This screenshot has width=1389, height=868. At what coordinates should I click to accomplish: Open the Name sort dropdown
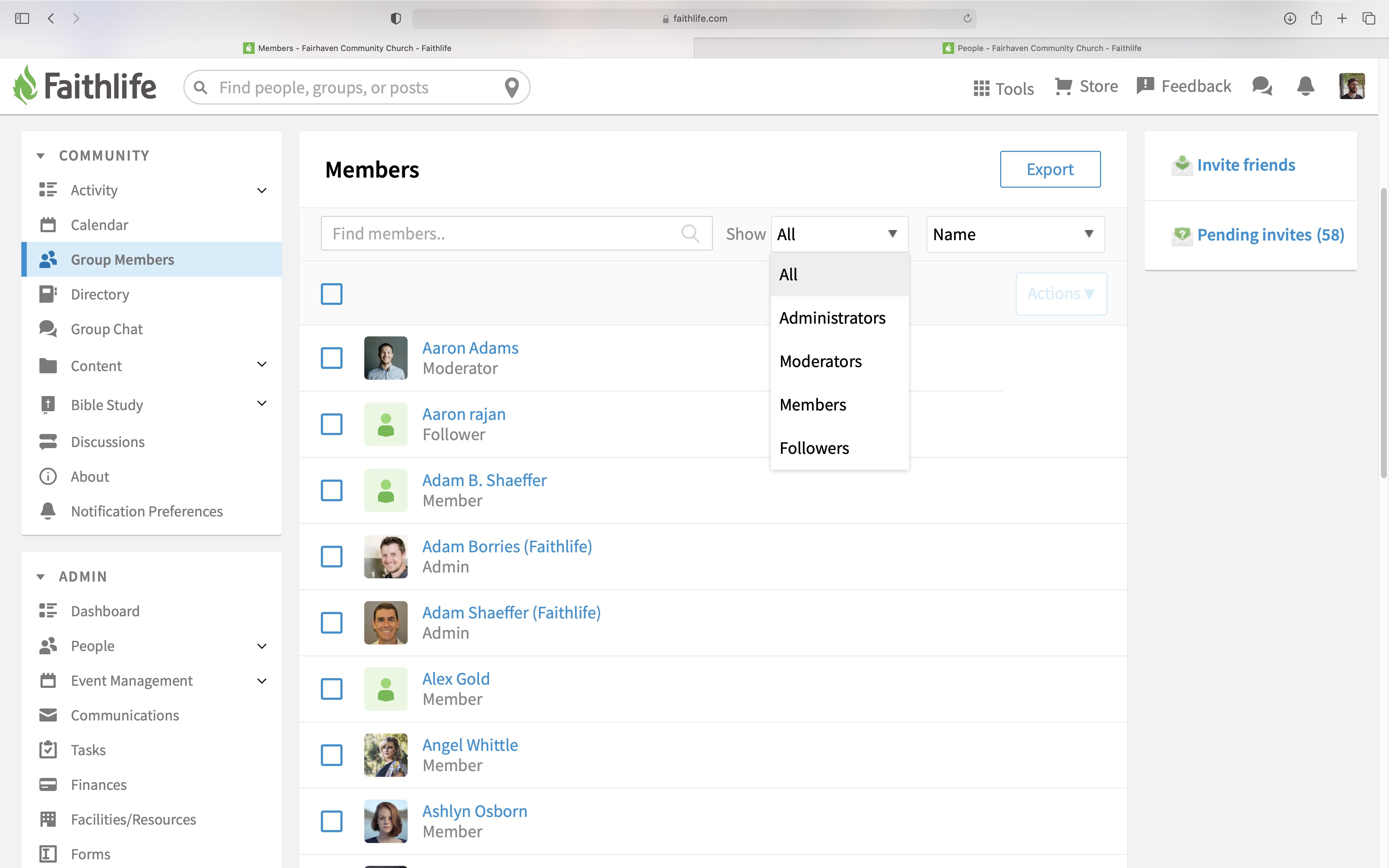[x=1015, y=234]
